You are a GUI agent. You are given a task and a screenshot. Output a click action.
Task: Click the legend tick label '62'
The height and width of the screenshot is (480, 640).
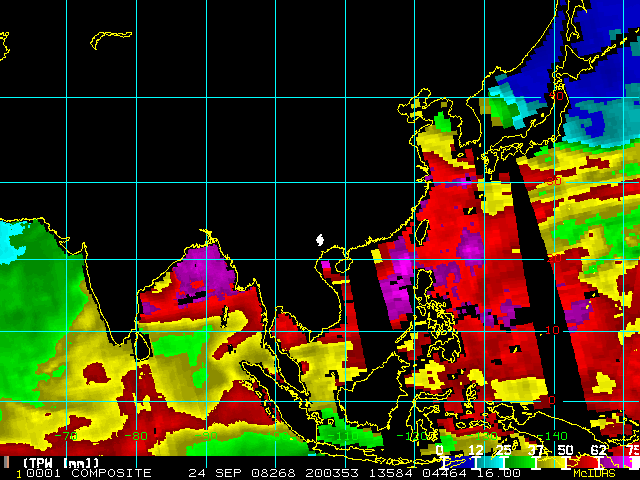tap(598, 450)
